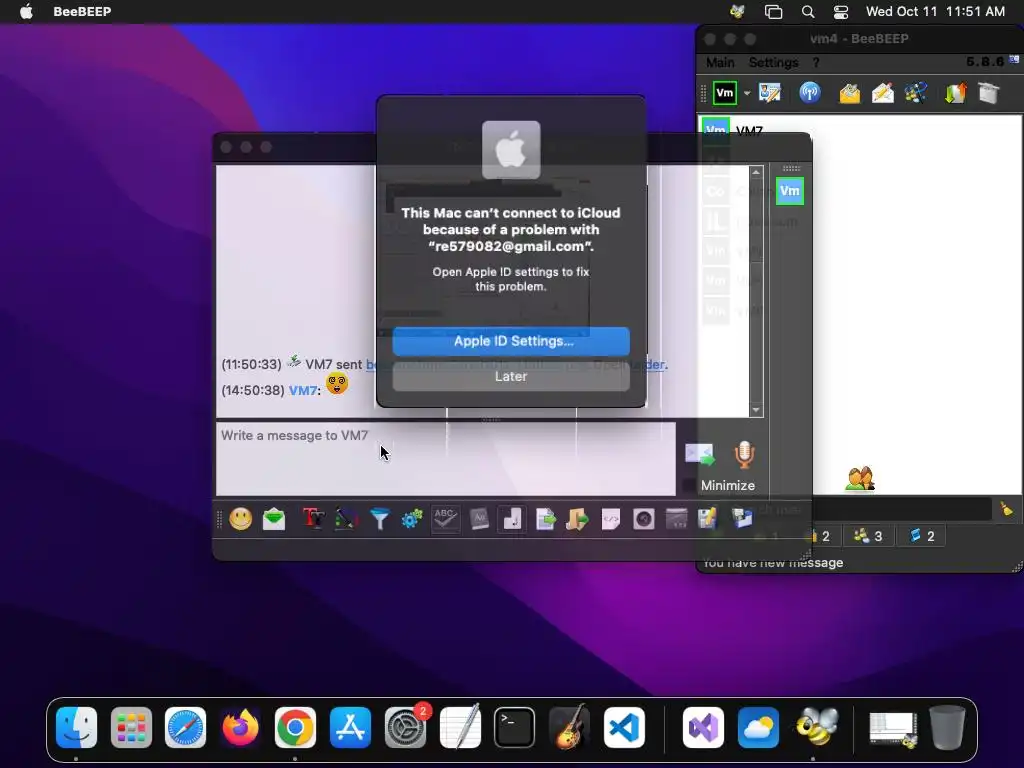Switch to the groups tab showing 3
This screenshot has height=768, width=1024.
click(x=869, y=536)
